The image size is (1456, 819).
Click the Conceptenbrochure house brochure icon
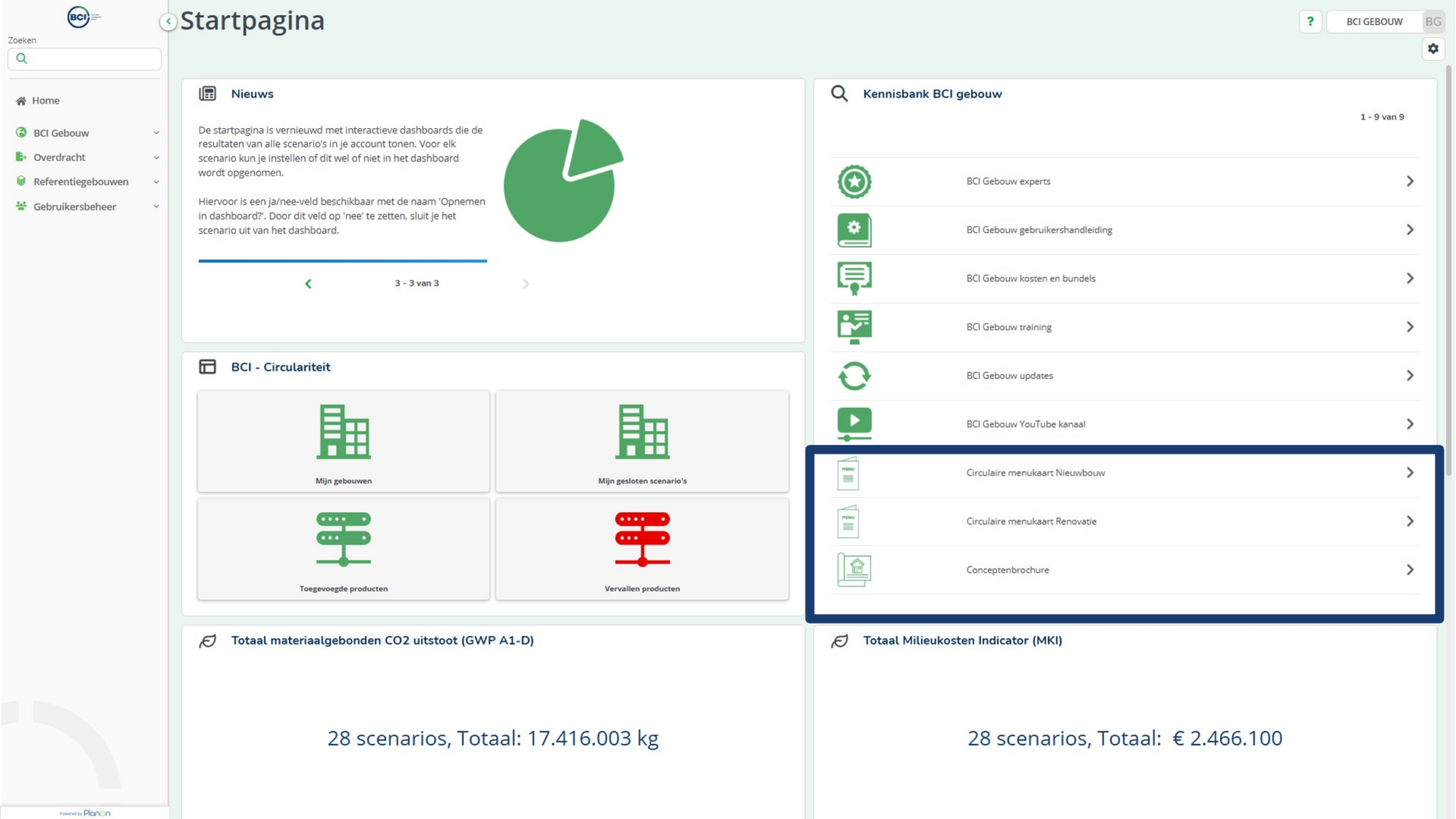[x=855, y=570]
